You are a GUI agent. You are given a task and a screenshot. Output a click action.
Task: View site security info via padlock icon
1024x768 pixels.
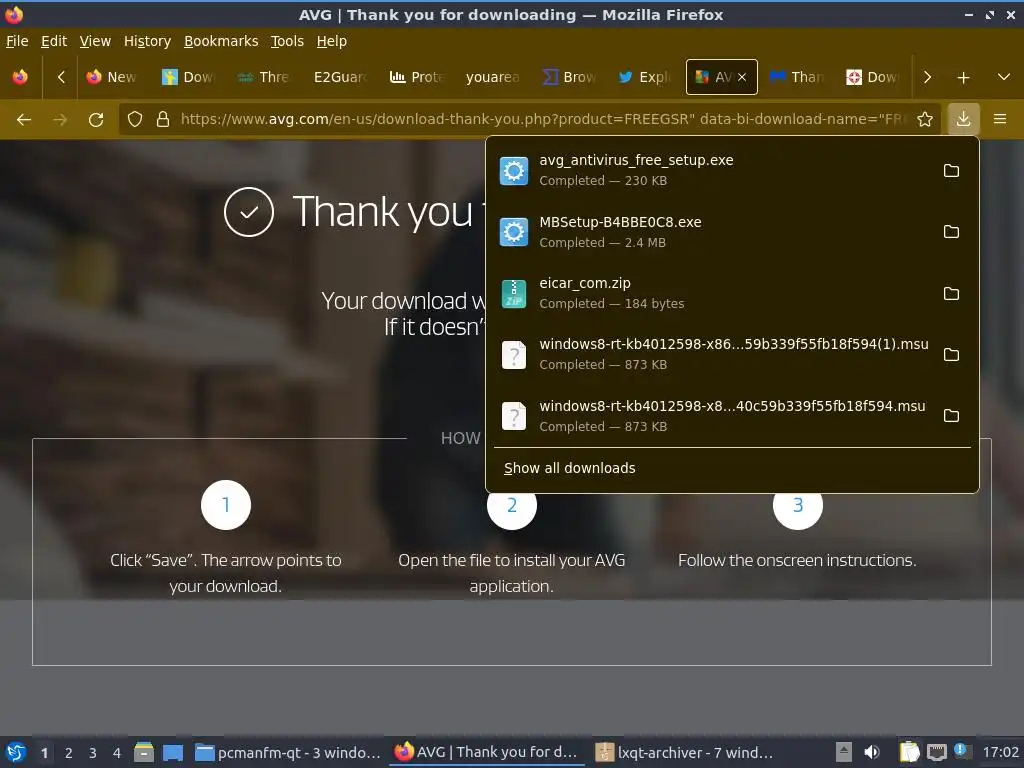[163, 119]
